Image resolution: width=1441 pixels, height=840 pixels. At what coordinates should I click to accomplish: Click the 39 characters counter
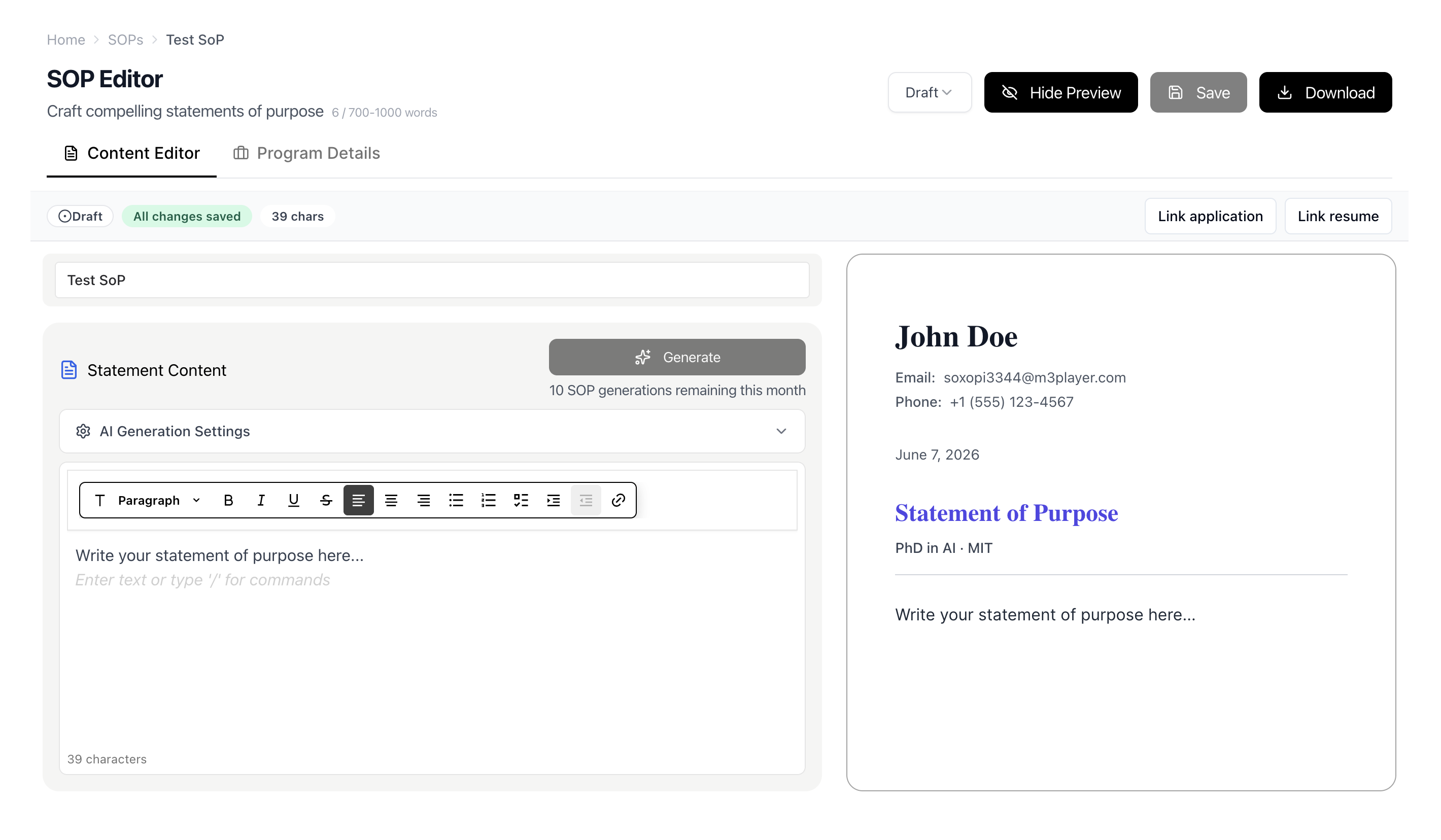[x=107, y=759]
